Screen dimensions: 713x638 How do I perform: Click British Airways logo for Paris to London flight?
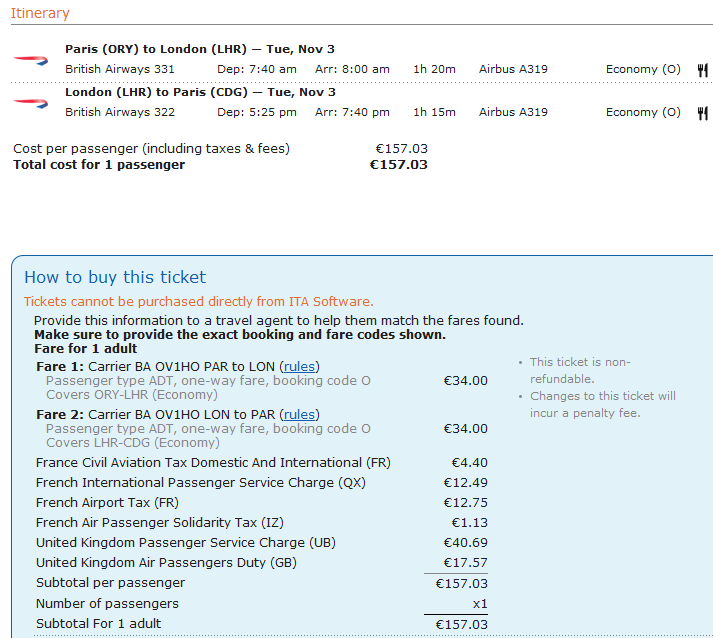pos(30,59)
